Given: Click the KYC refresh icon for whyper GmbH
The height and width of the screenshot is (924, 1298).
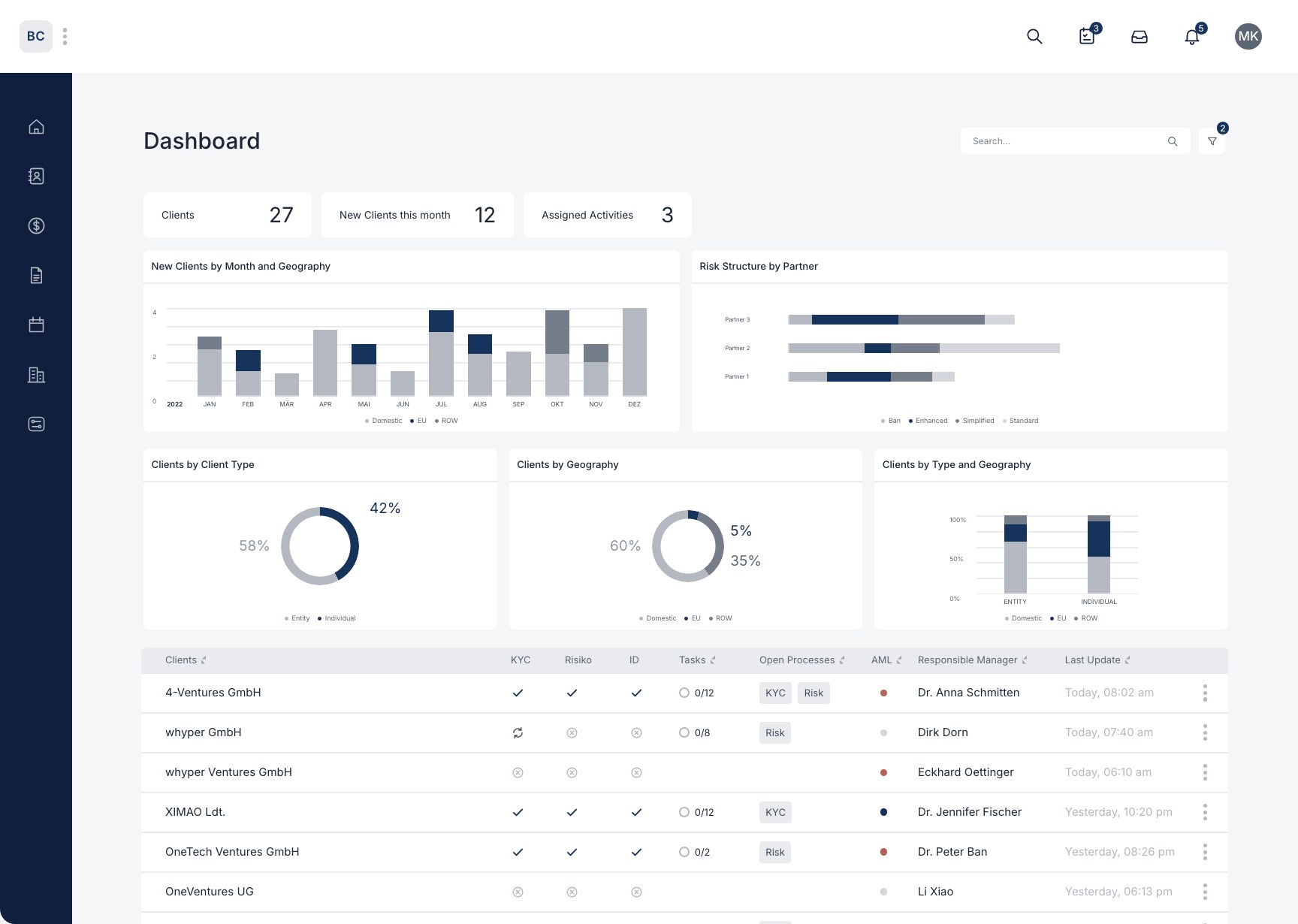Looking at the screenshot, I should coord(518,732).
